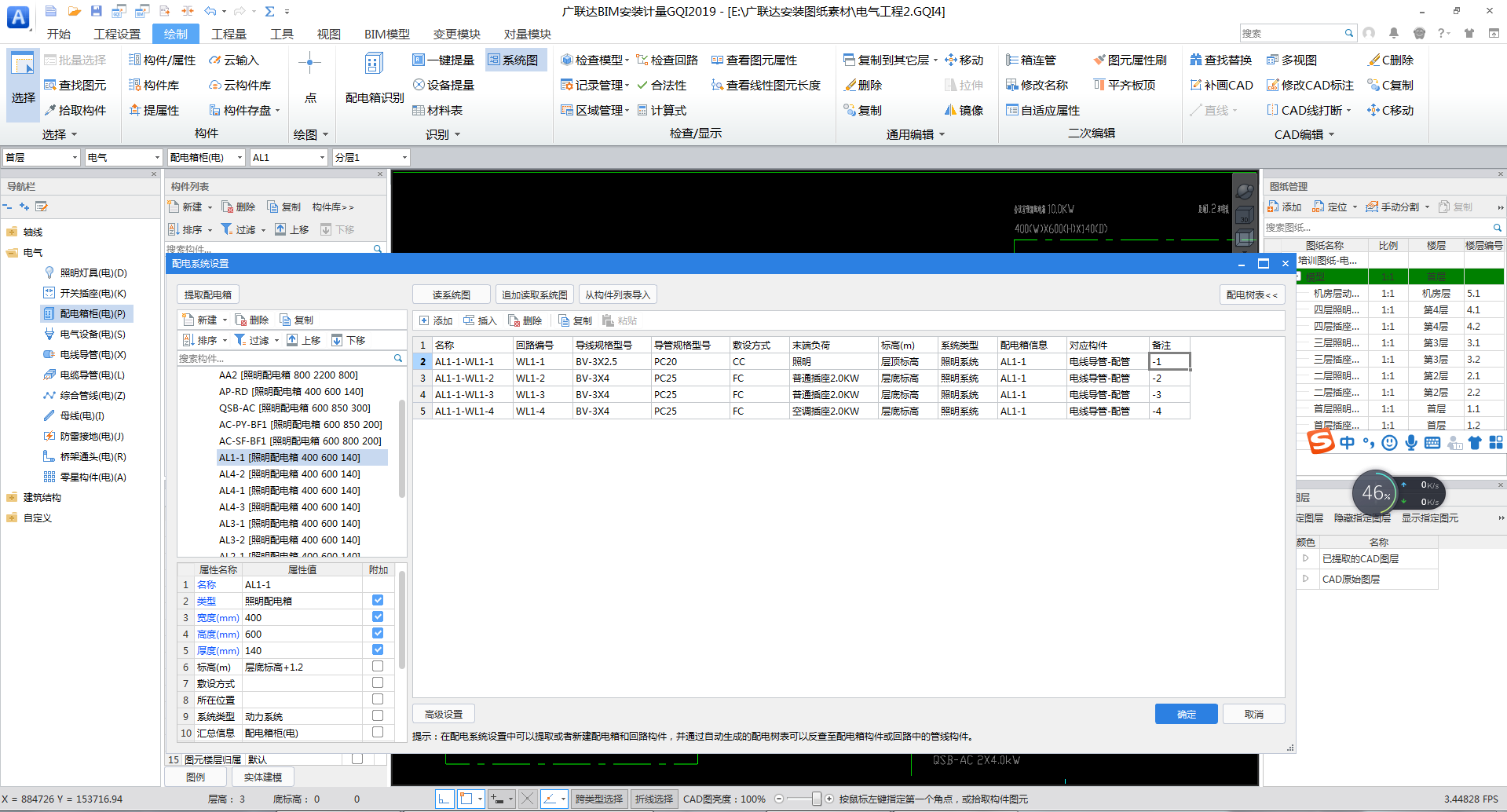Click 查看图元属性 in the ribbon
Viewport: 1507px width, 812px height.
(753, 60)
